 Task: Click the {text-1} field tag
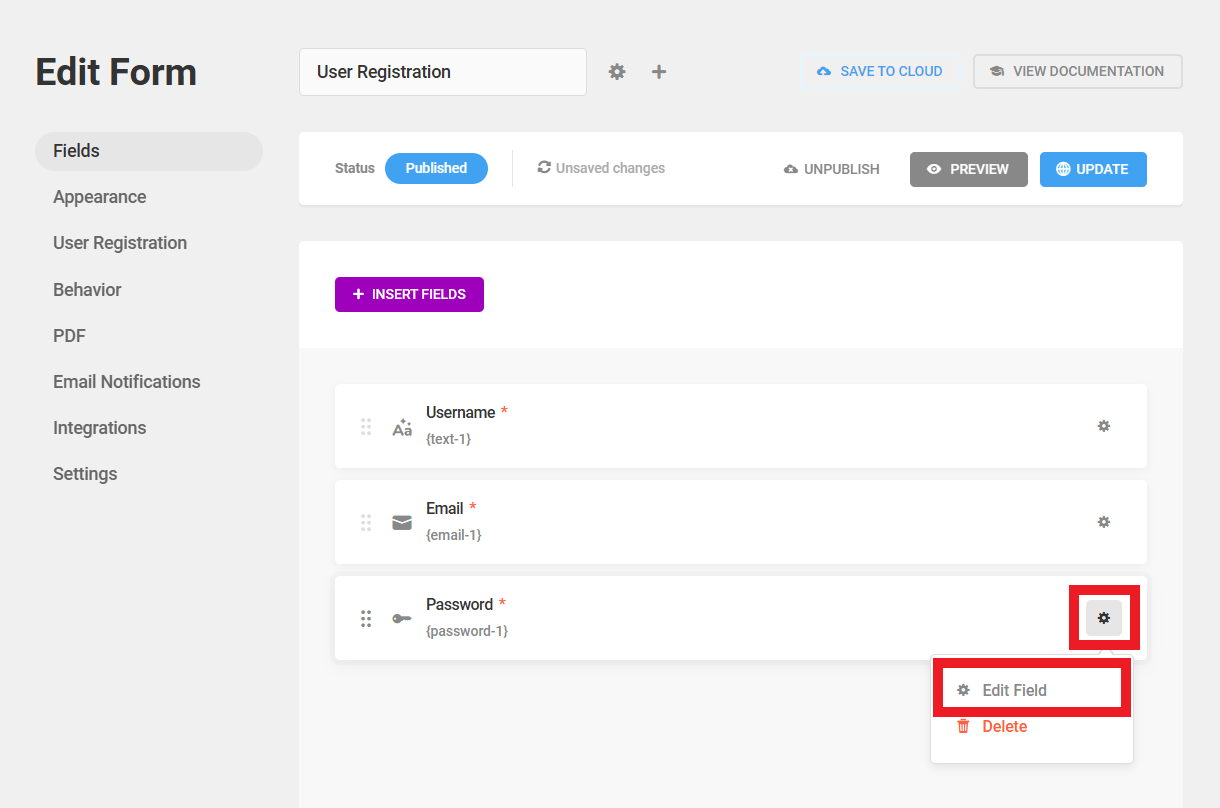[448, 439]
